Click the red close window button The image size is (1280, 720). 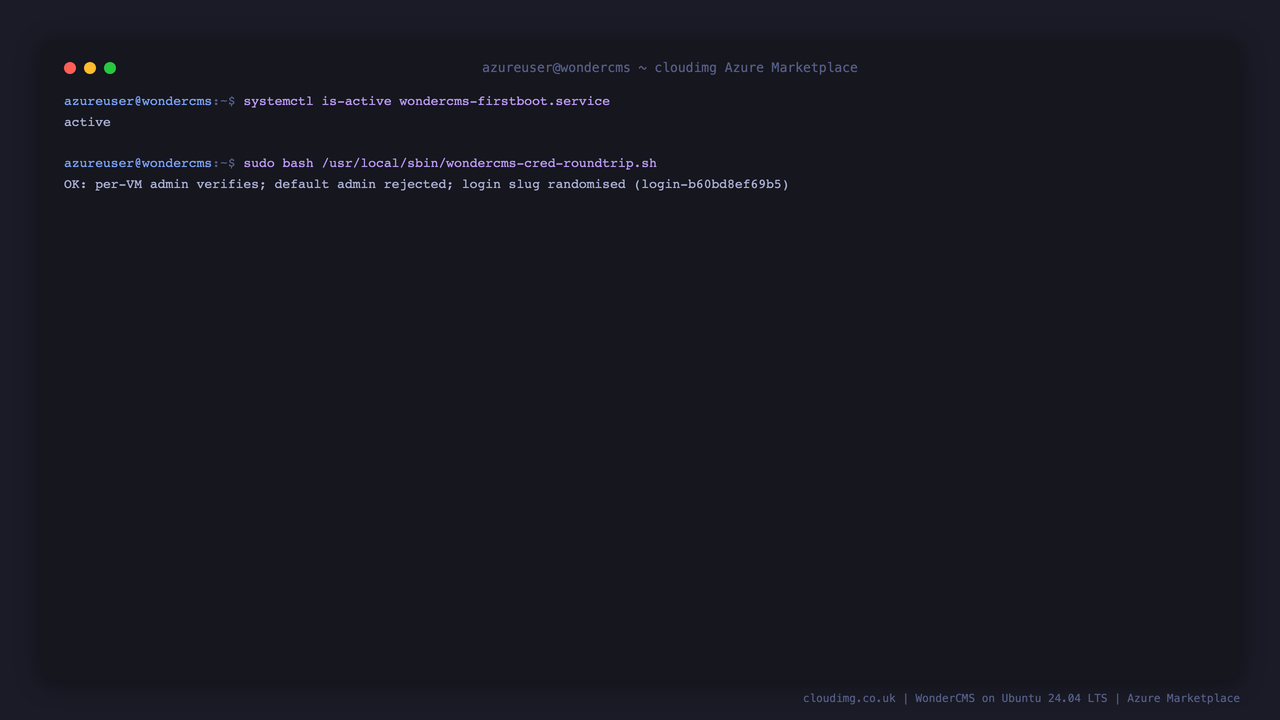[70, 68]
